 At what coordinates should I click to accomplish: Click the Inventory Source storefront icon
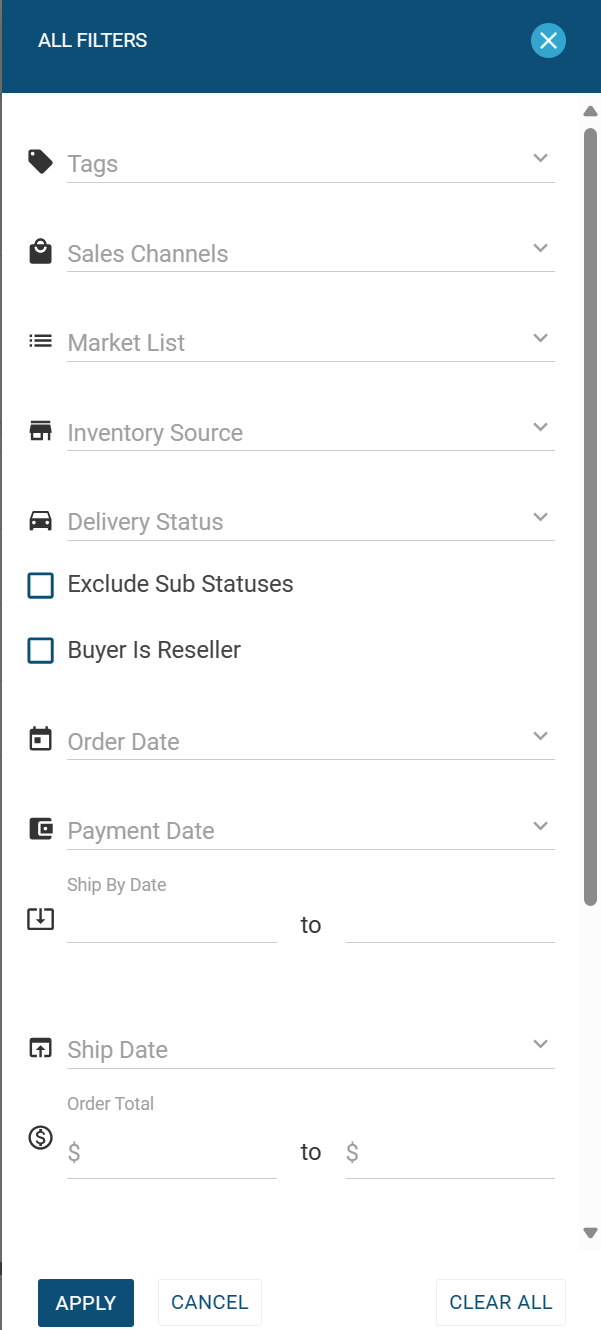40,431
